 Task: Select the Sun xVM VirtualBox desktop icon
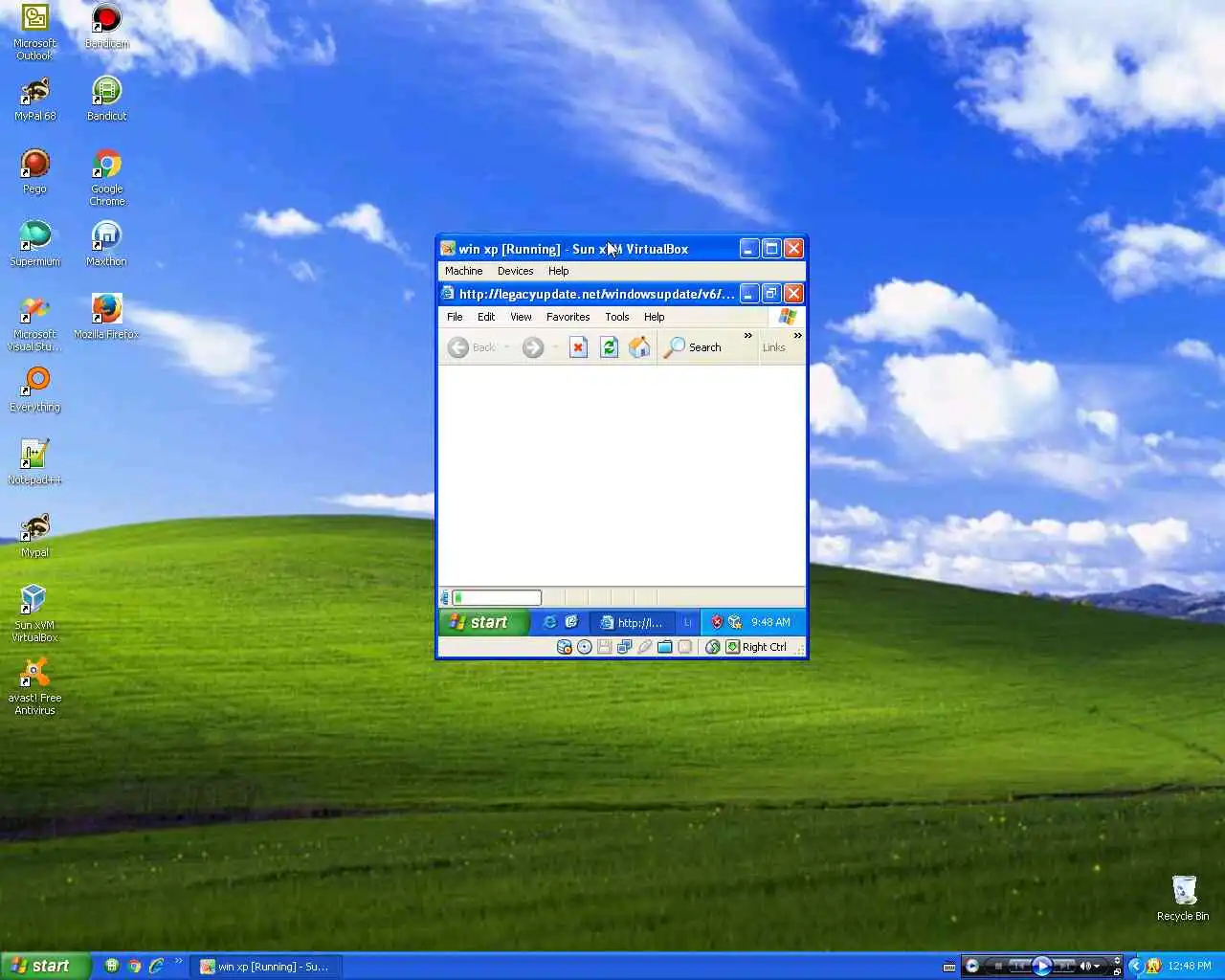click(x=34, y=613)
